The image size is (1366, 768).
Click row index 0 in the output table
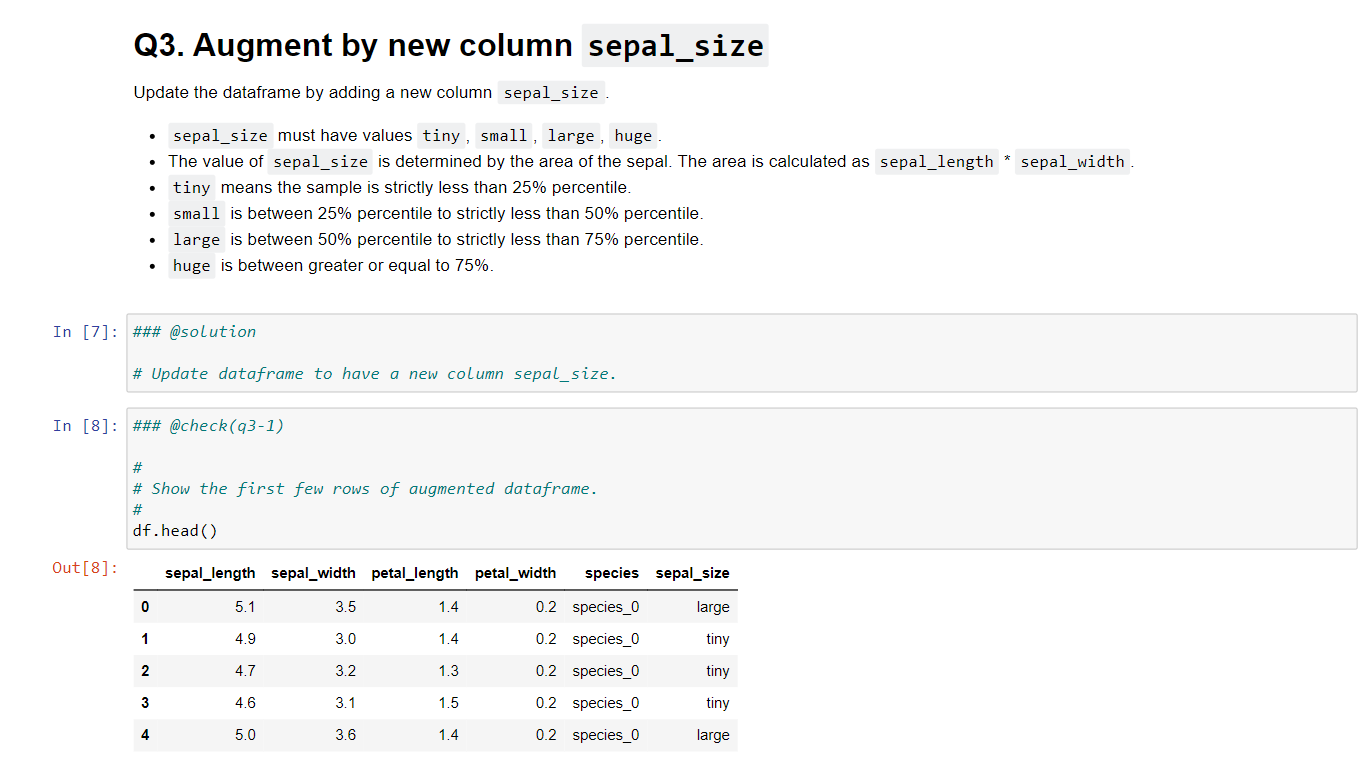pyautogui.click(x=144, y=607)
